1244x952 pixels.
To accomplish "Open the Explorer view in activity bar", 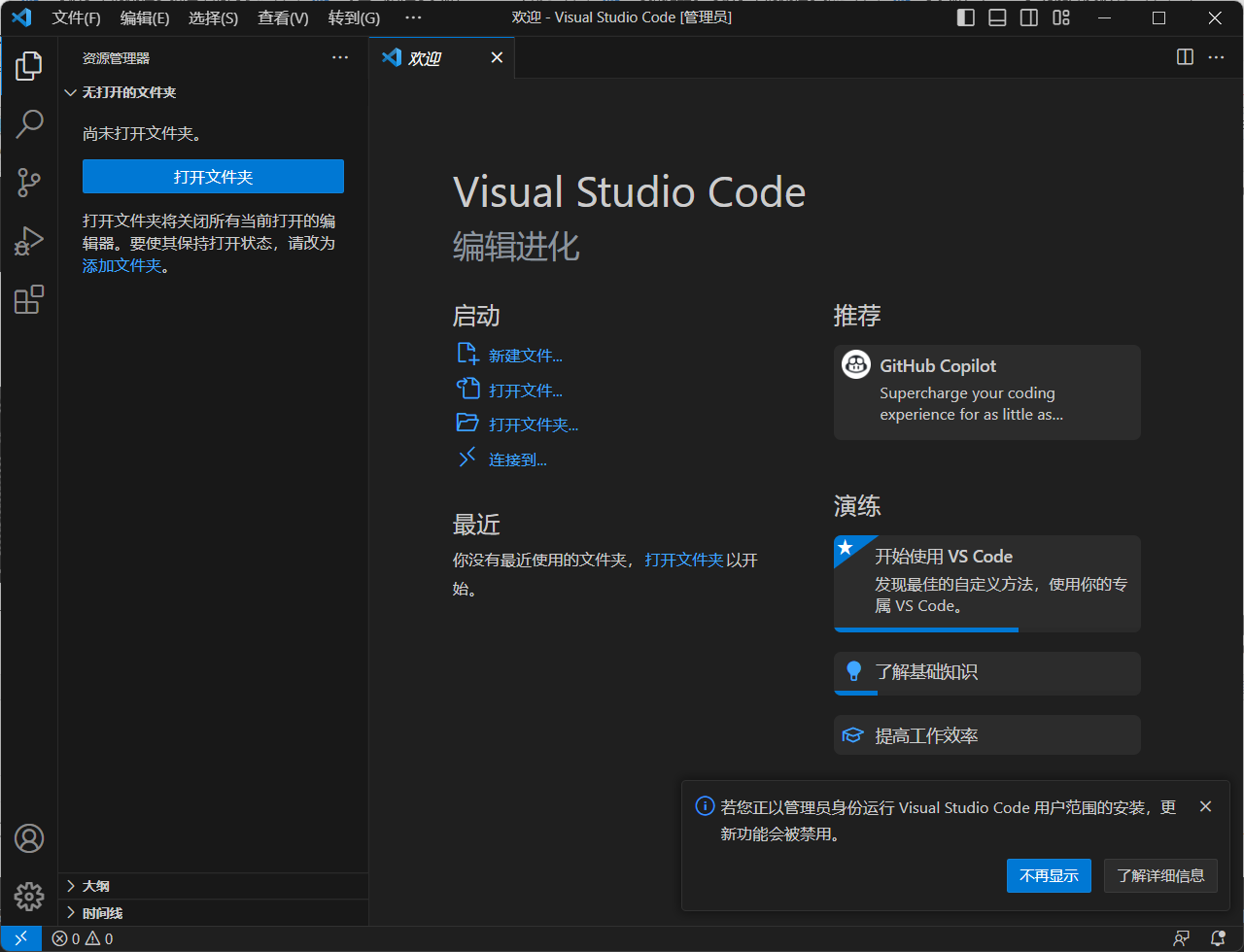I will pos(29,66).
